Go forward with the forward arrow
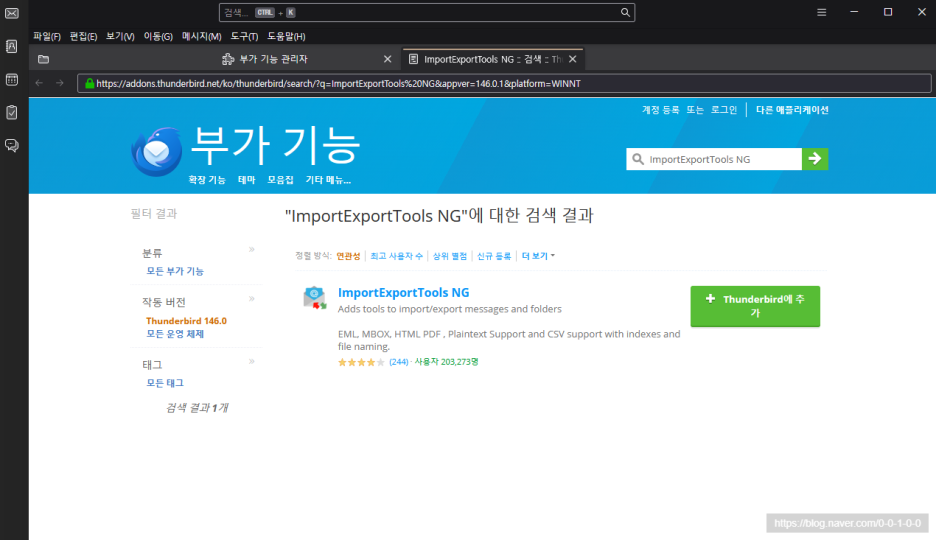The height and width of the screenshot is (540, 936). pos(60,83)
